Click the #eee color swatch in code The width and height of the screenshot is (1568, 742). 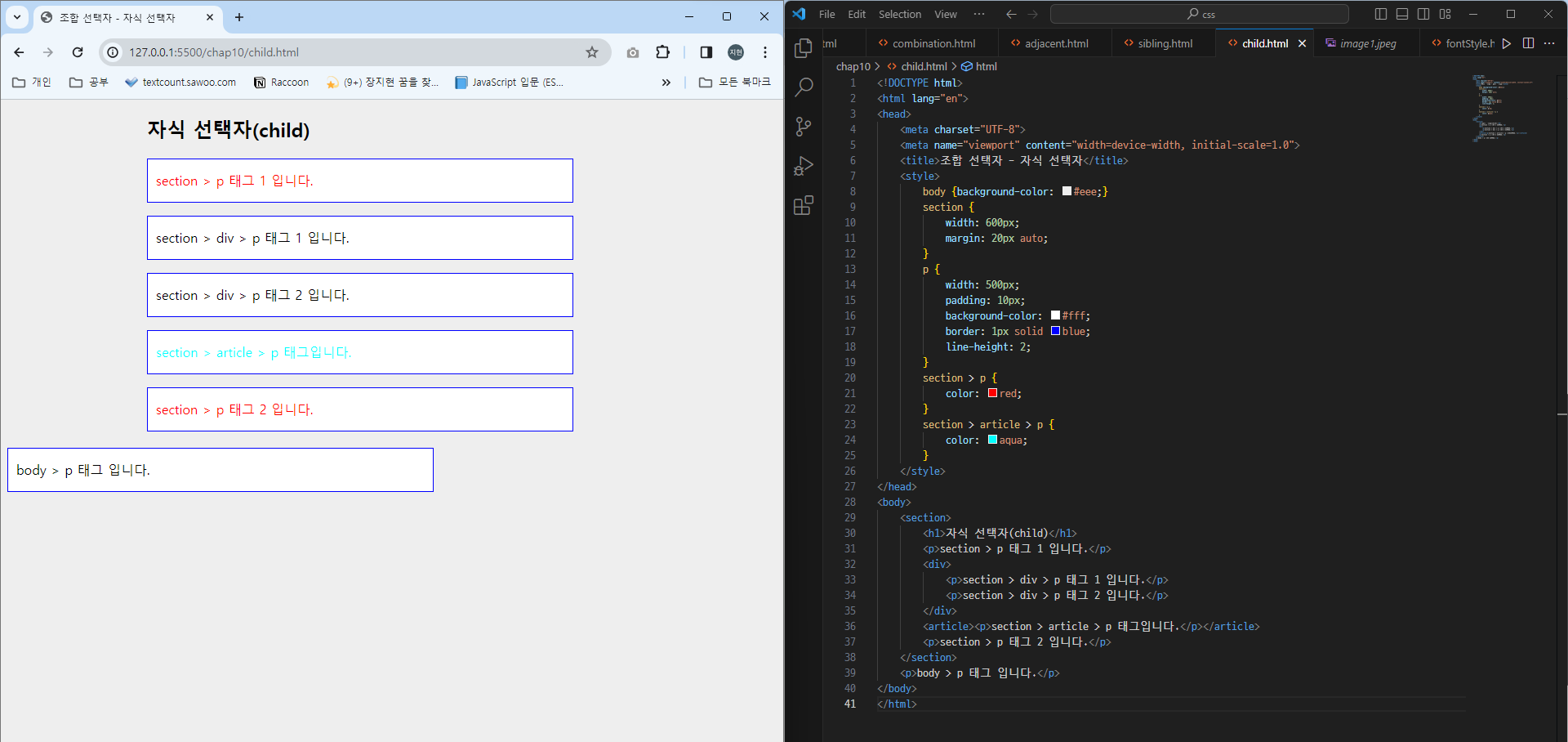[x=1067, y=191]
